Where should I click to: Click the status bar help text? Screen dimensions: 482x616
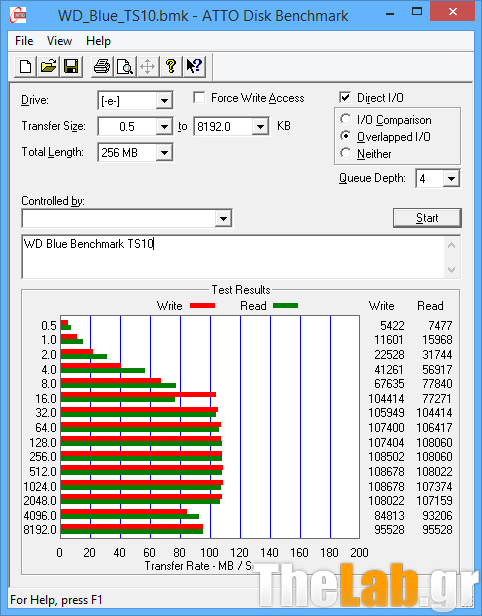pos(56,600)
